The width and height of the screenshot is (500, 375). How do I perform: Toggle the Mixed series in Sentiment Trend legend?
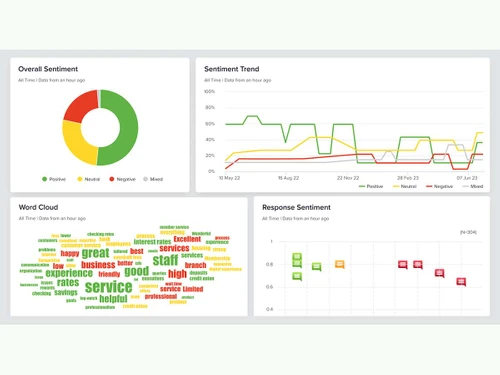473,186
